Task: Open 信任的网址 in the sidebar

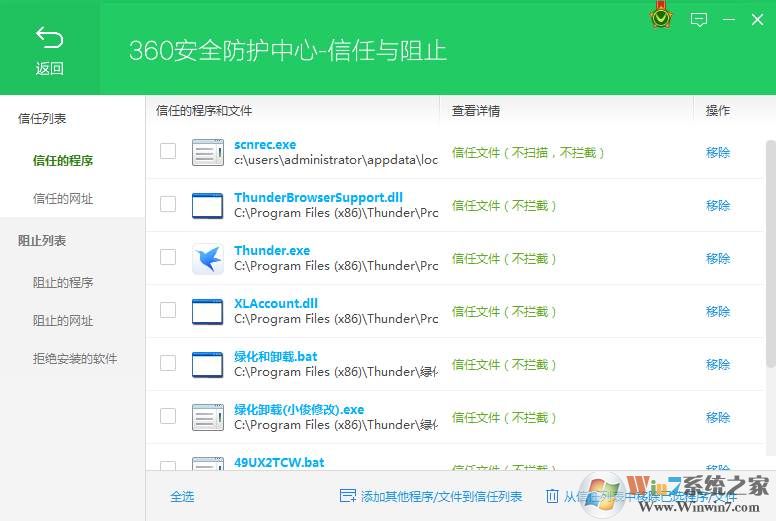Action: pos(63,199)
